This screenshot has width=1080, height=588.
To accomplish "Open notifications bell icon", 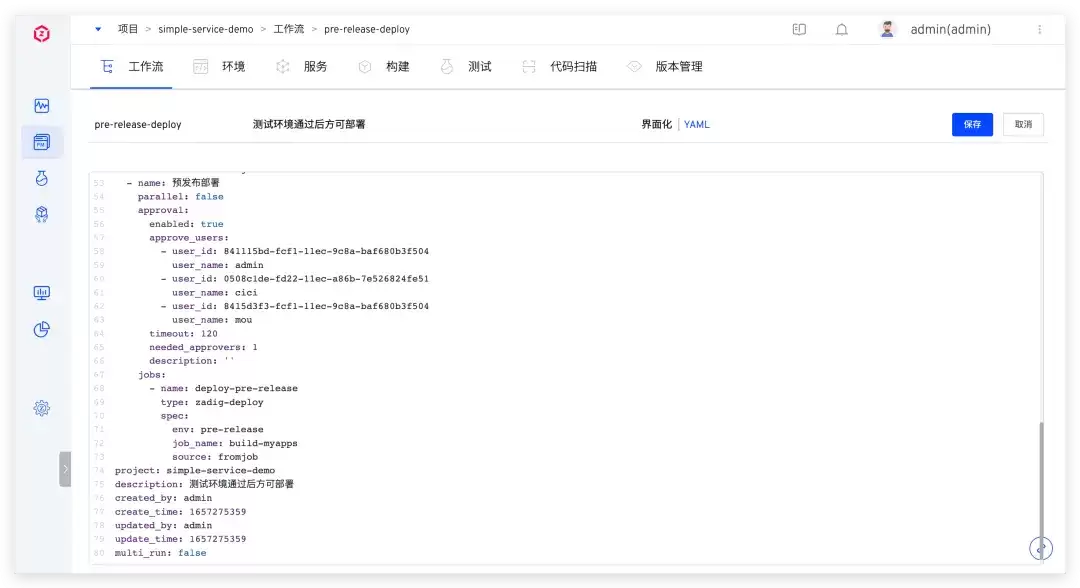I will 842,29.
